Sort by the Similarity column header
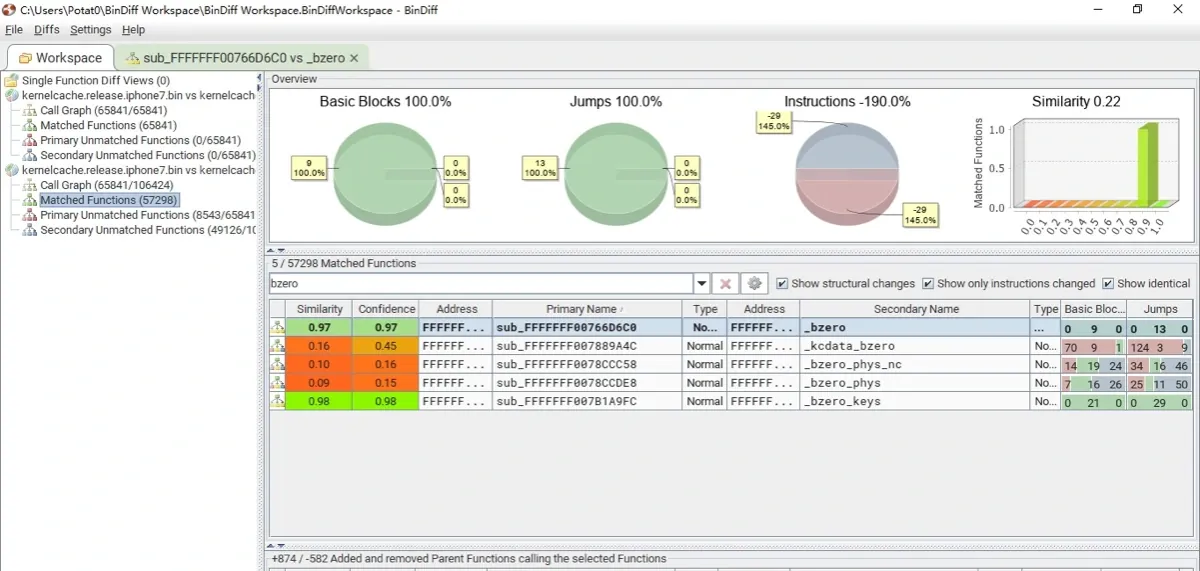Image resolution: width=1200 pixels, height=571 pixels. [319, 309]
